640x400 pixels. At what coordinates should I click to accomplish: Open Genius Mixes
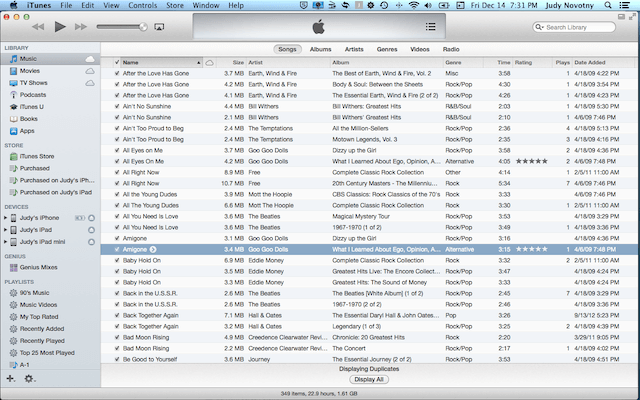(x=38, y=267)
